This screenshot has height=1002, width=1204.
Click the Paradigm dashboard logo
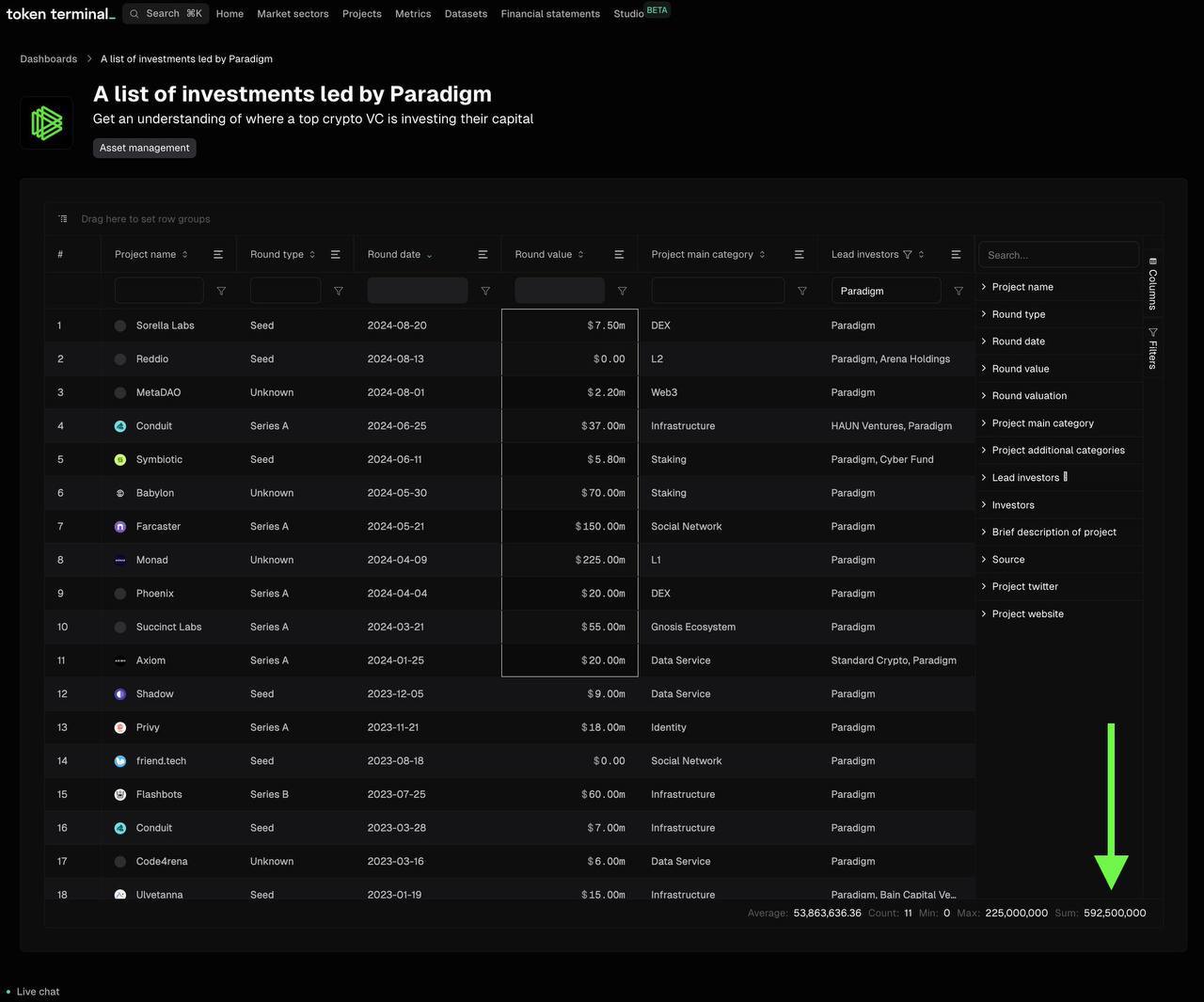pos(47,122)
